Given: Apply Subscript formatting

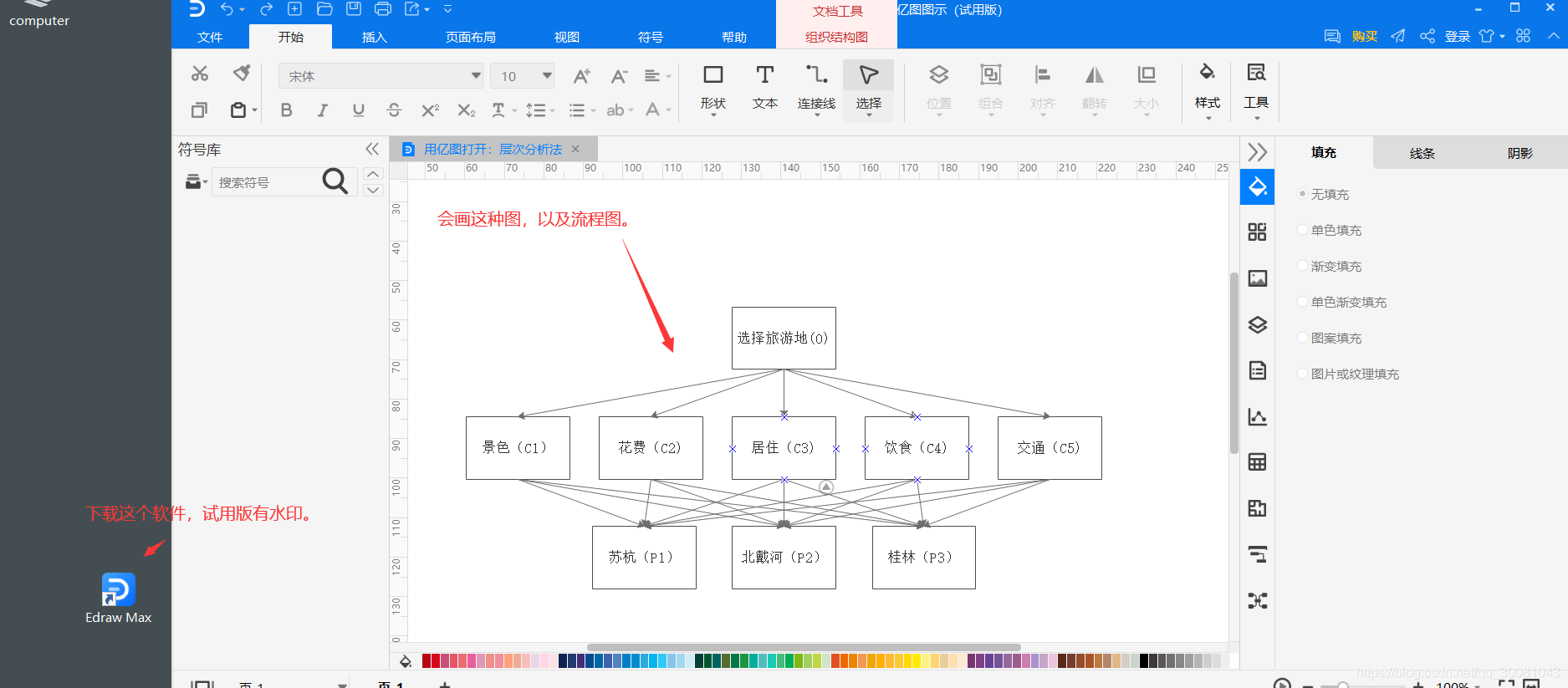Looking at the screenshot, I should (466, 110).
